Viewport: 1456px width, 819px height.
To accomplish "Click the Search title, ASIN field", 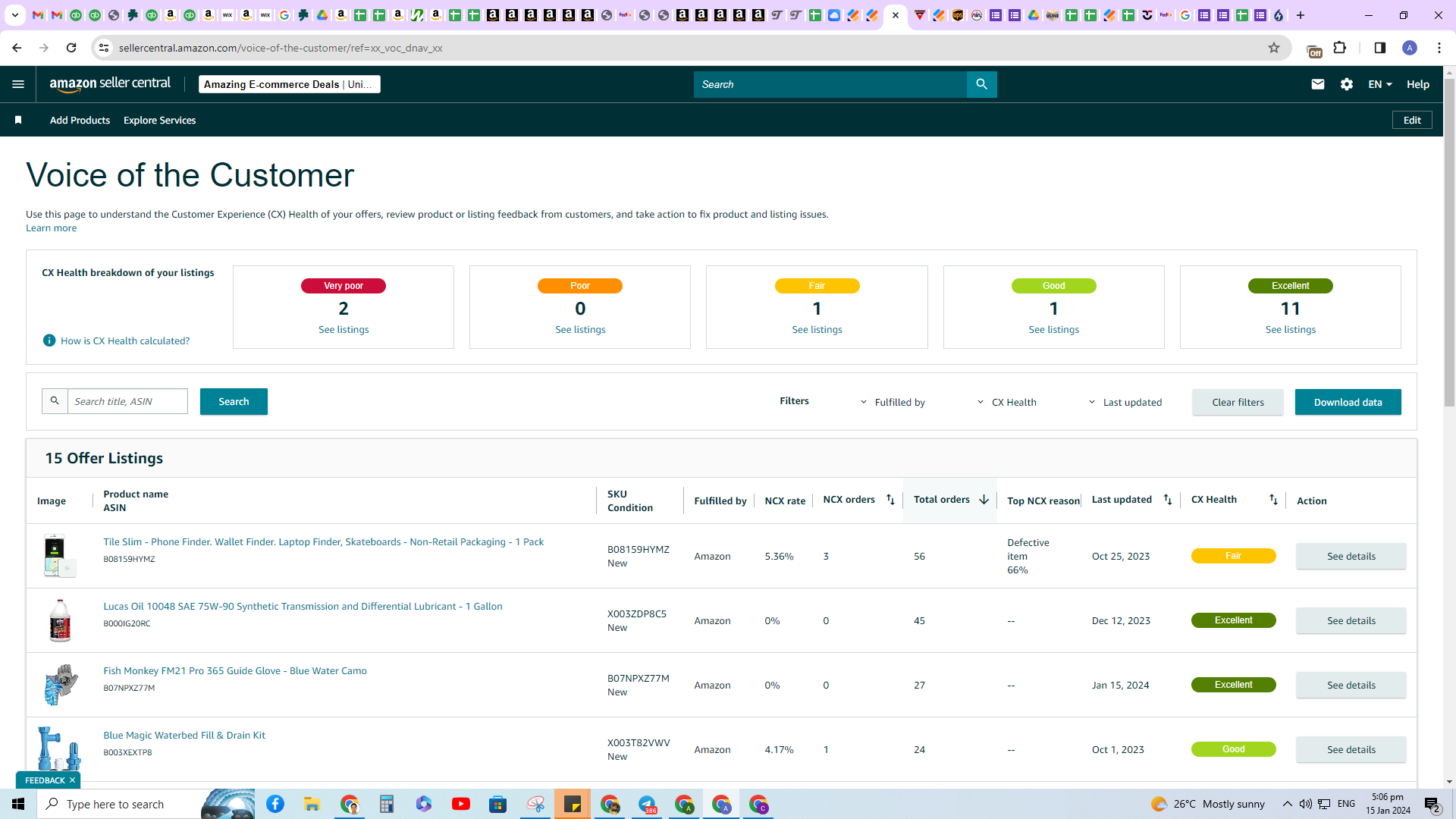I will point(127,401).
